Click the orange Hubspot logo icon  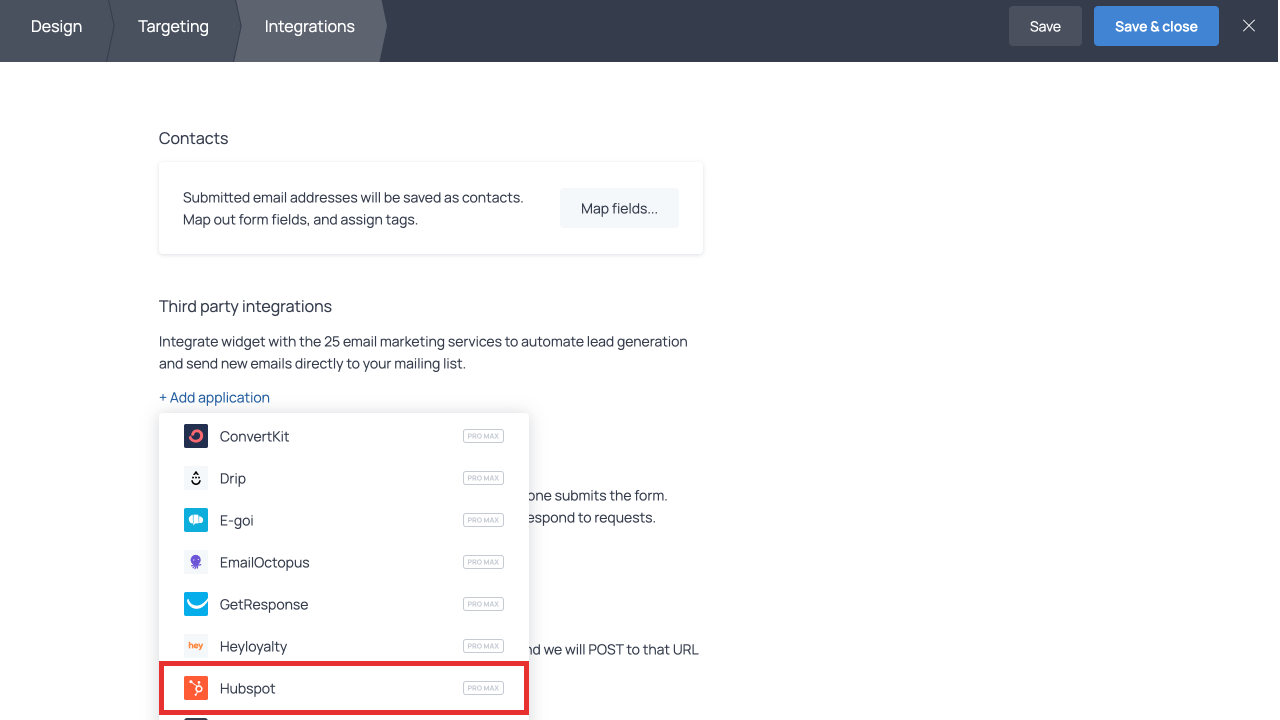tap(196, 688)
